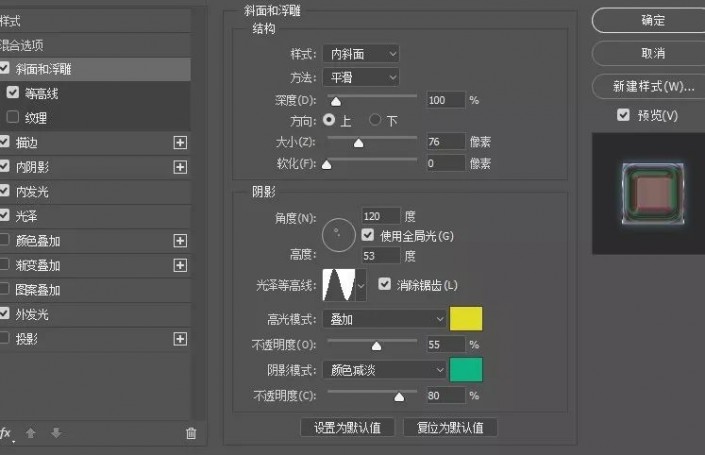Enable the 颜色叠加 checkbox

(x=4, y=240)
